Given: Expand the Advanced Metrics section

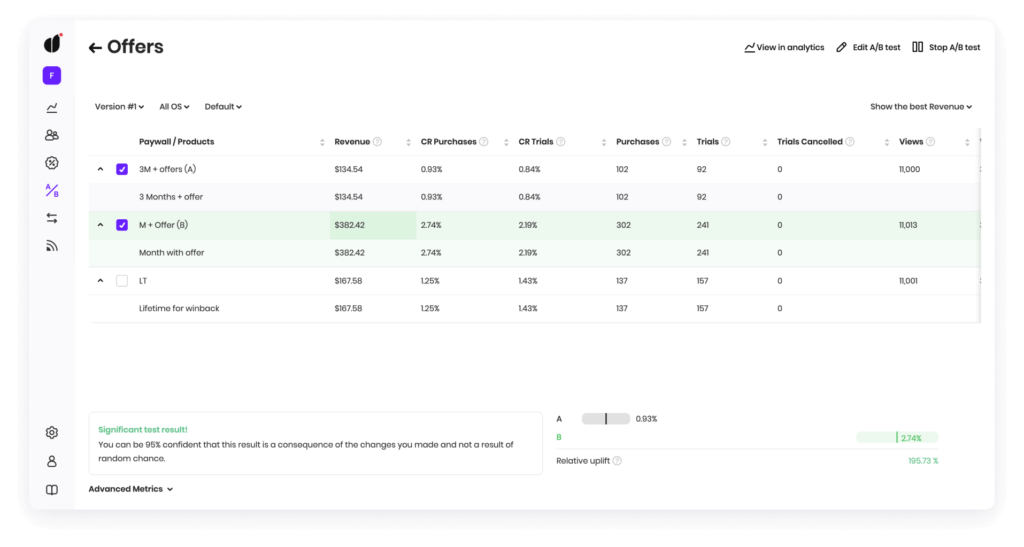Looking at the screenshot, I should point(131,489).
